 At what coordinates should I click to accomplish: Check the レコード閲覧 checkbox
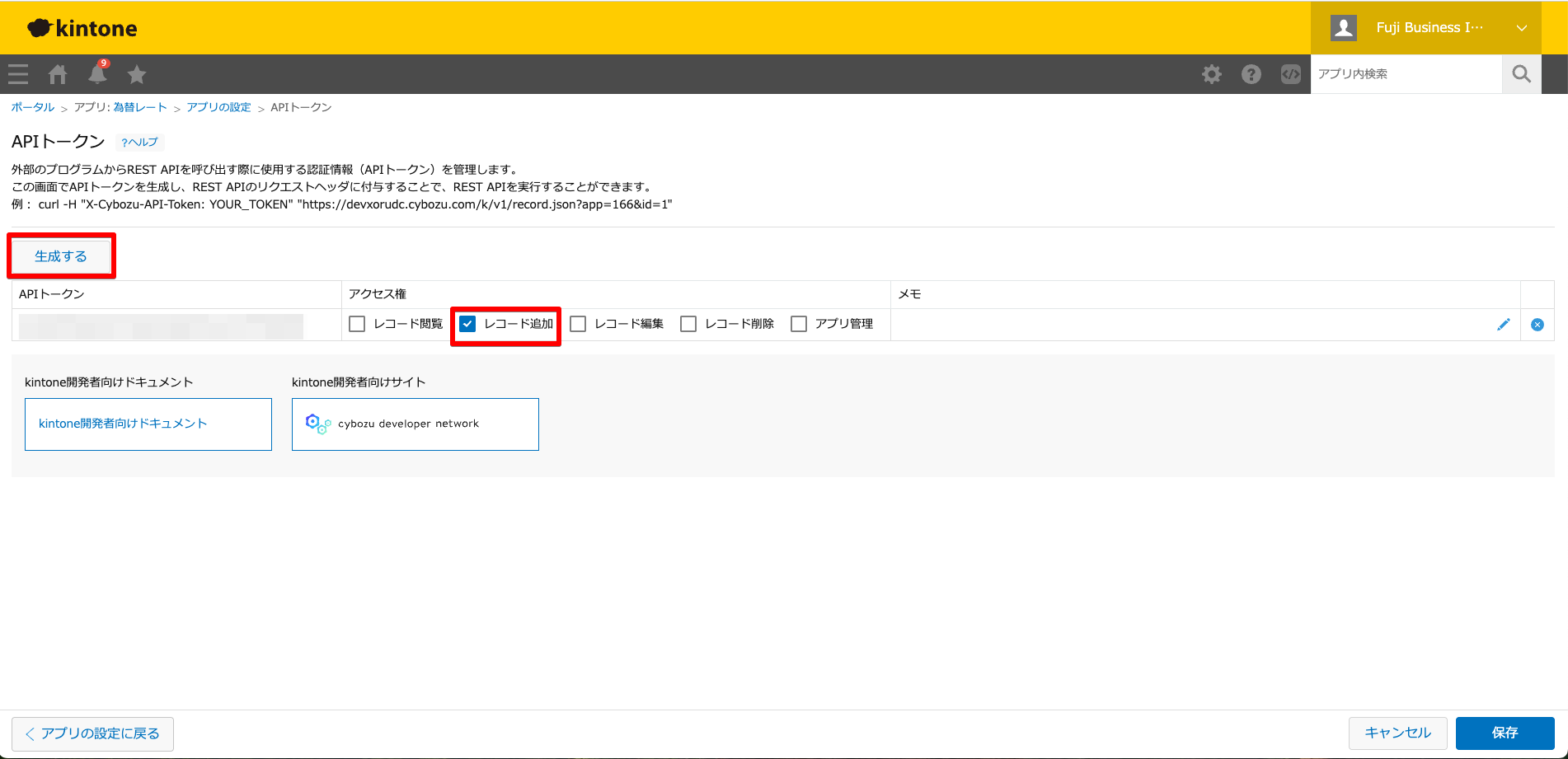click(357, 324)
